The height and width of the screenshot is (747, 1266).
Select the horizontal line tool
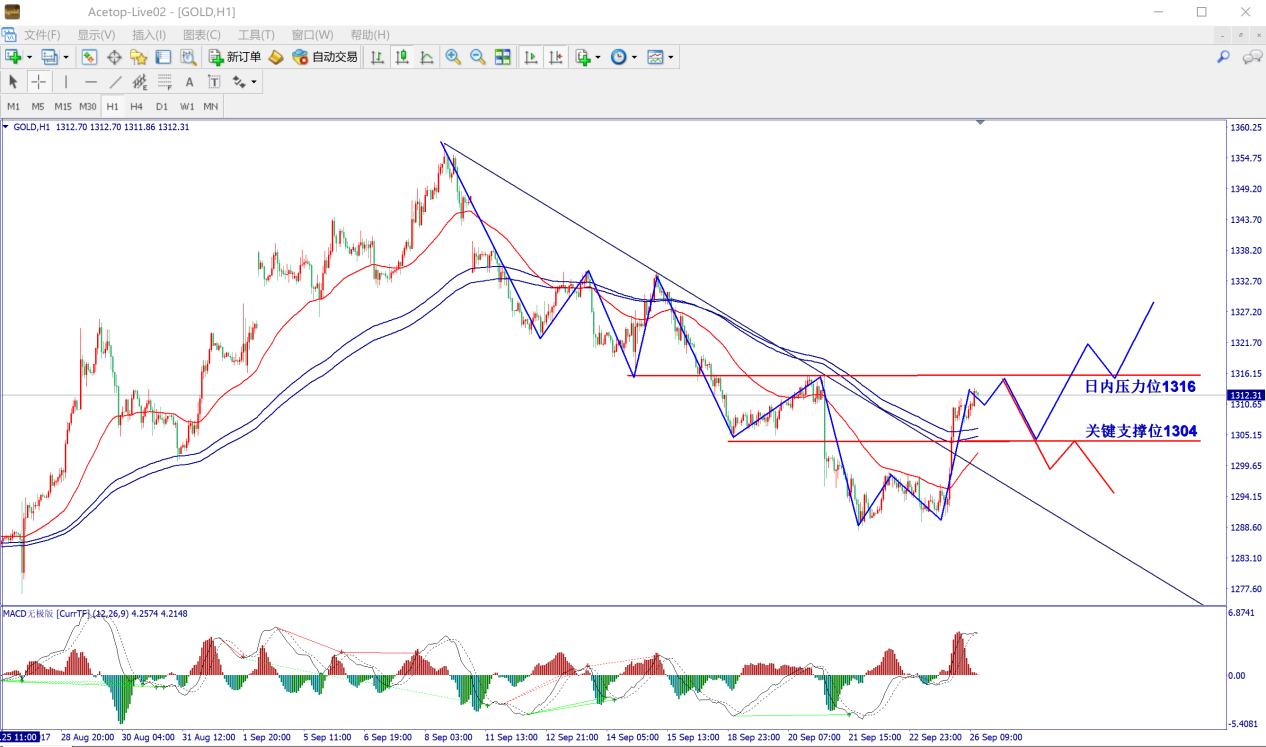(x=90, y=82)
